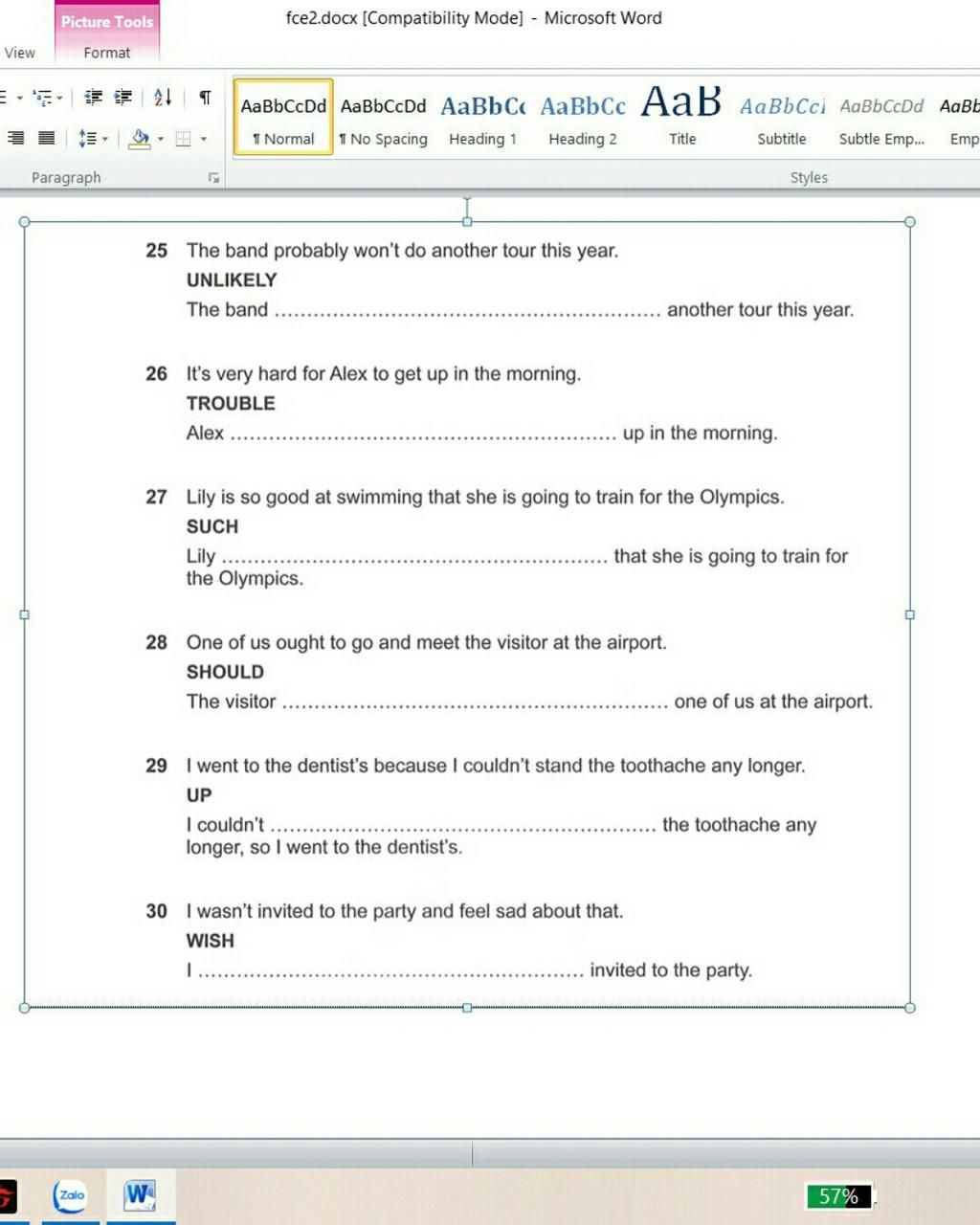
Task: Expand the Line Spacing dropdown arrow
Action: click(104, 140)
